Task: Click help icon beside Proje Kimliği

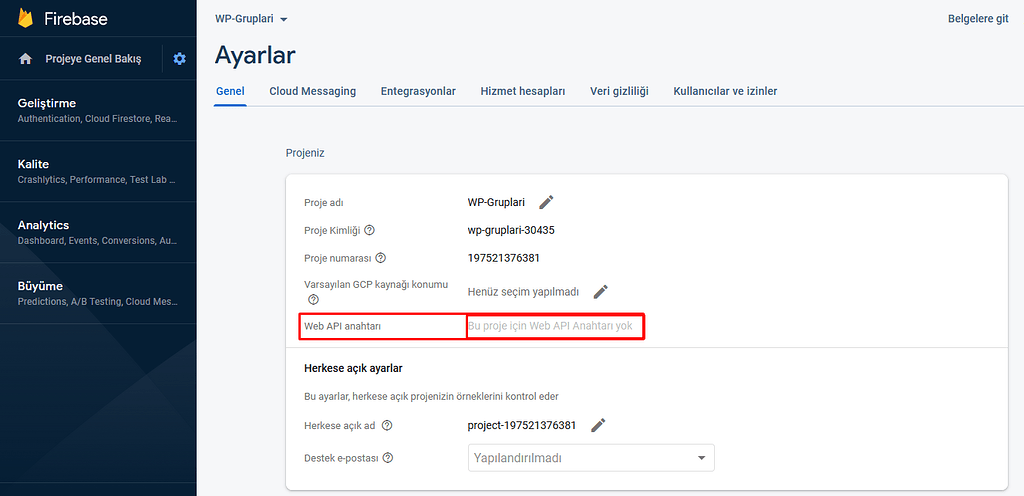Action: tap(370, 230)
